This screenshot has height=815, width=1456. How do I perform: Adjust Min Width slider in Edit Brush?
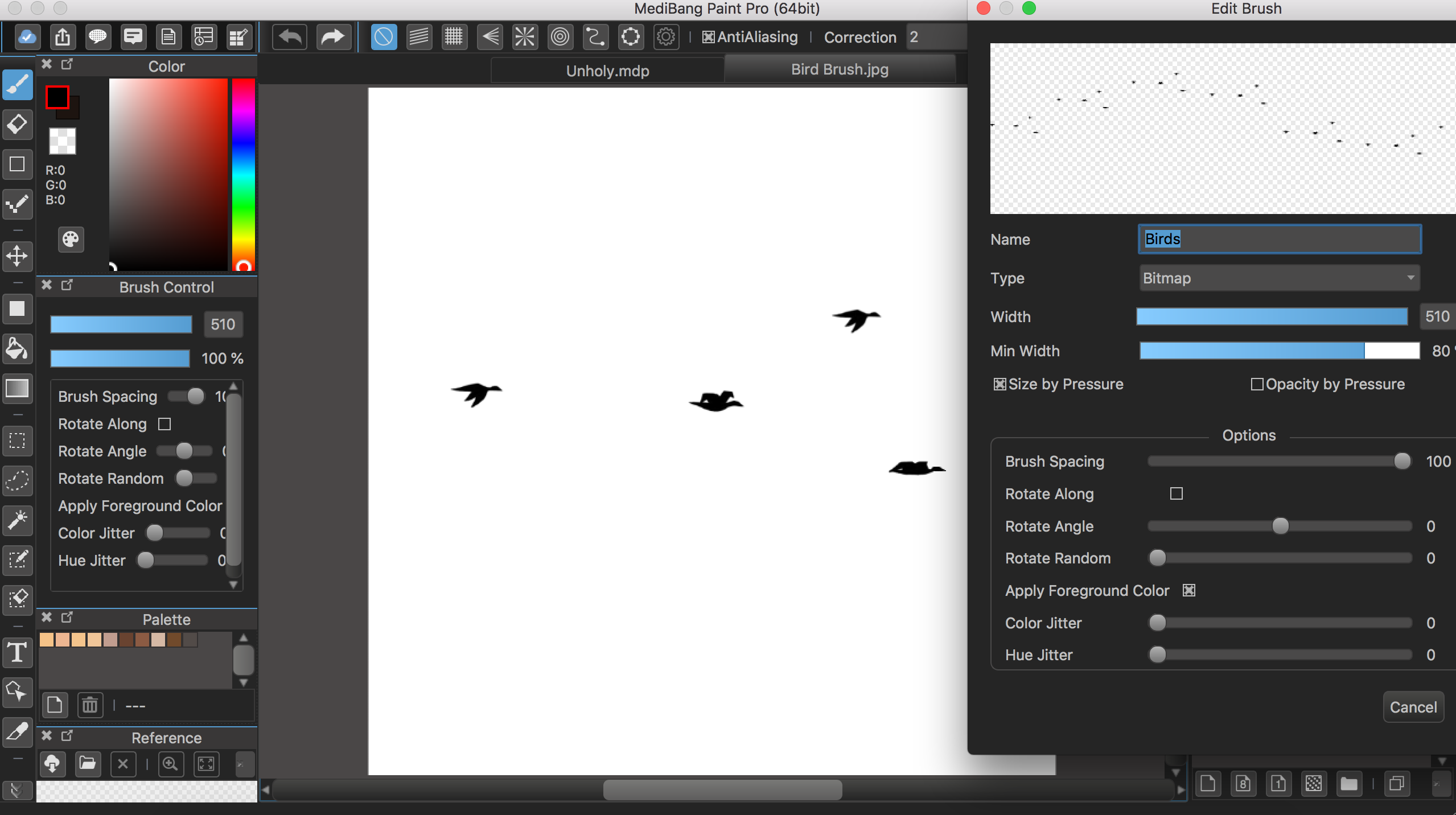coord(1280,351)
